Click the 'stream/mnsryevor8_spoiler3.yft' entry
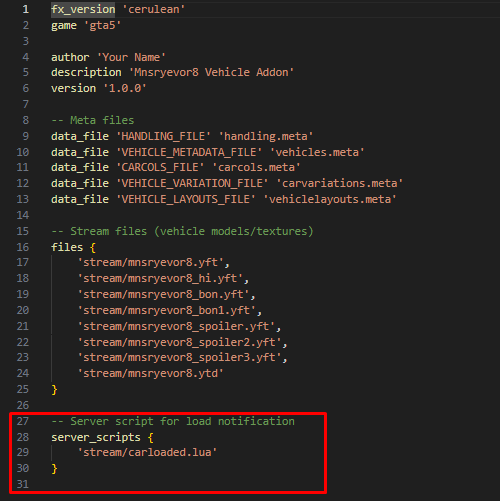This screenshot has height=501, width=500. 179,357
